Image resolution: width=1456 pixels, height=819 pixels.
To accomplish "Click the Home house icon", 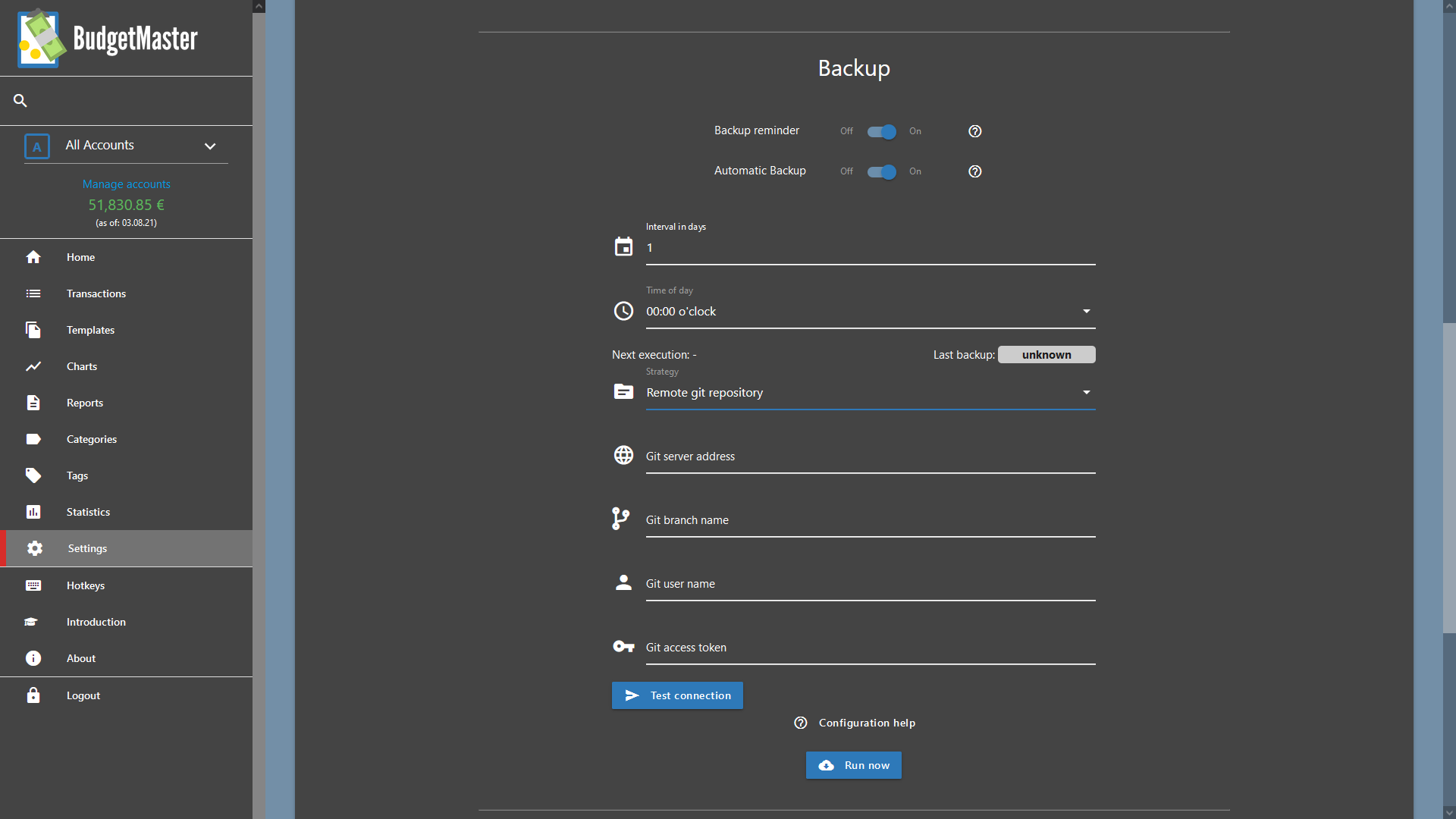I will (33, 257).
